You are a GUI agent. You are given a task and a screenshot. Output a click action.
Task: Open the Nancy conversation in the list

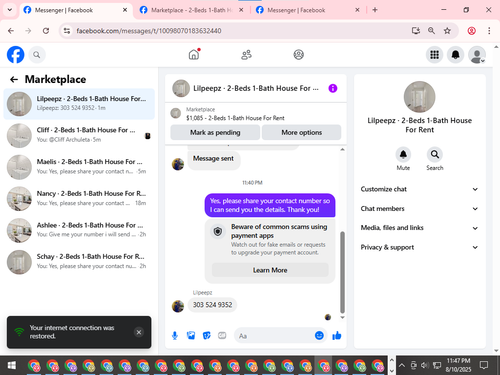point(79,199)
